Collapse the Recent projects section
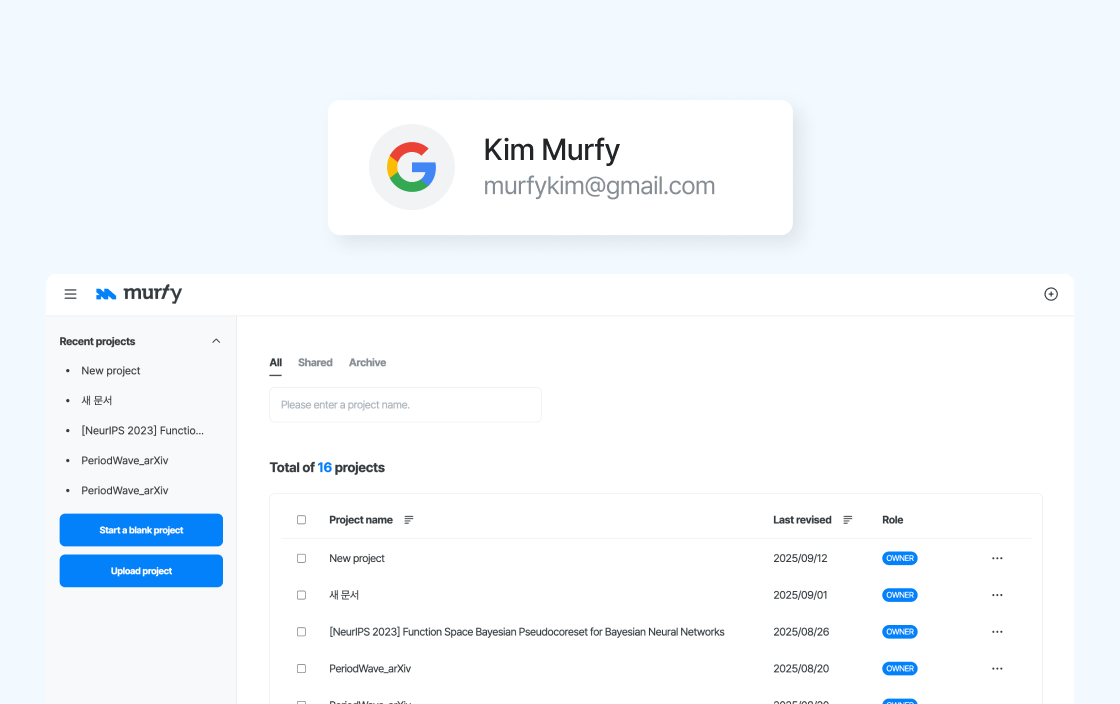Screen dimensions: 1120x704 point(216,341)
